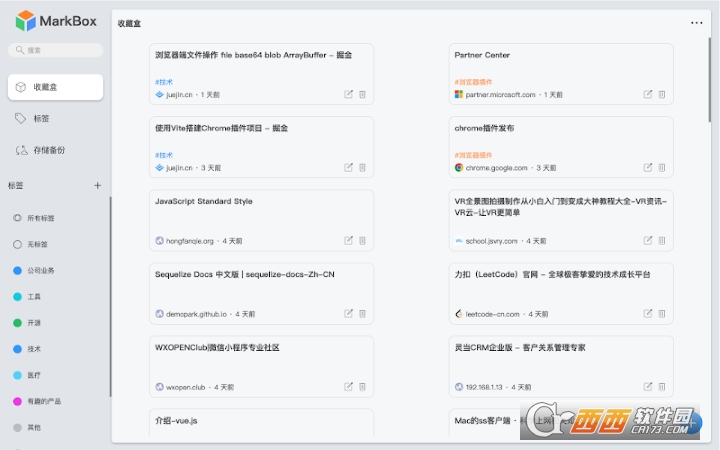Image resolution: width=720 pixels, height=450 pixels.
Task: Select the 开源 tag
Action: pyautogui.click(x=34, y=323)
